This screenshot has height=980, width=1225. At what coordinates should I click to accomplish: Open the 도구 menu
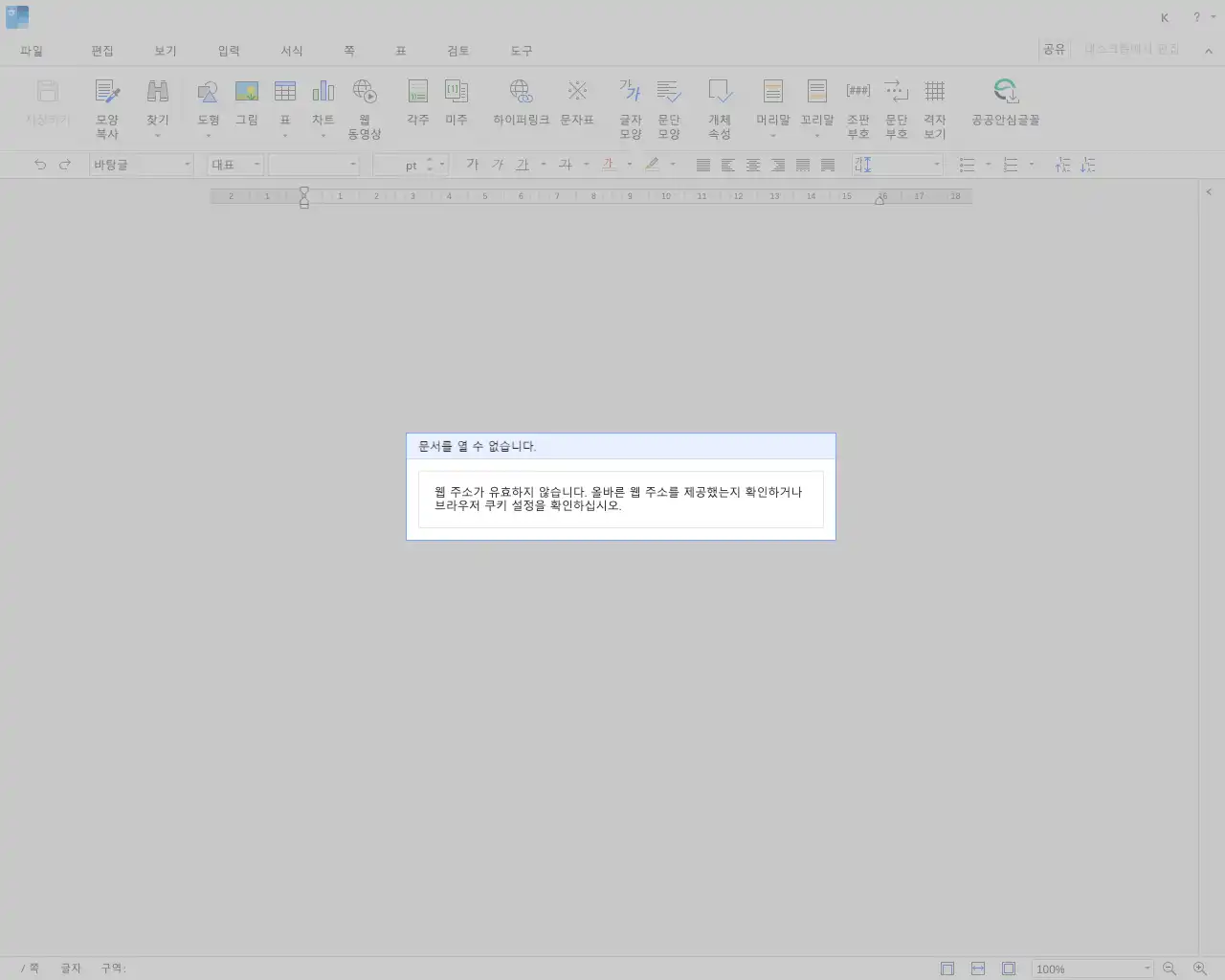pyautogui.click(x=522, y=51)
